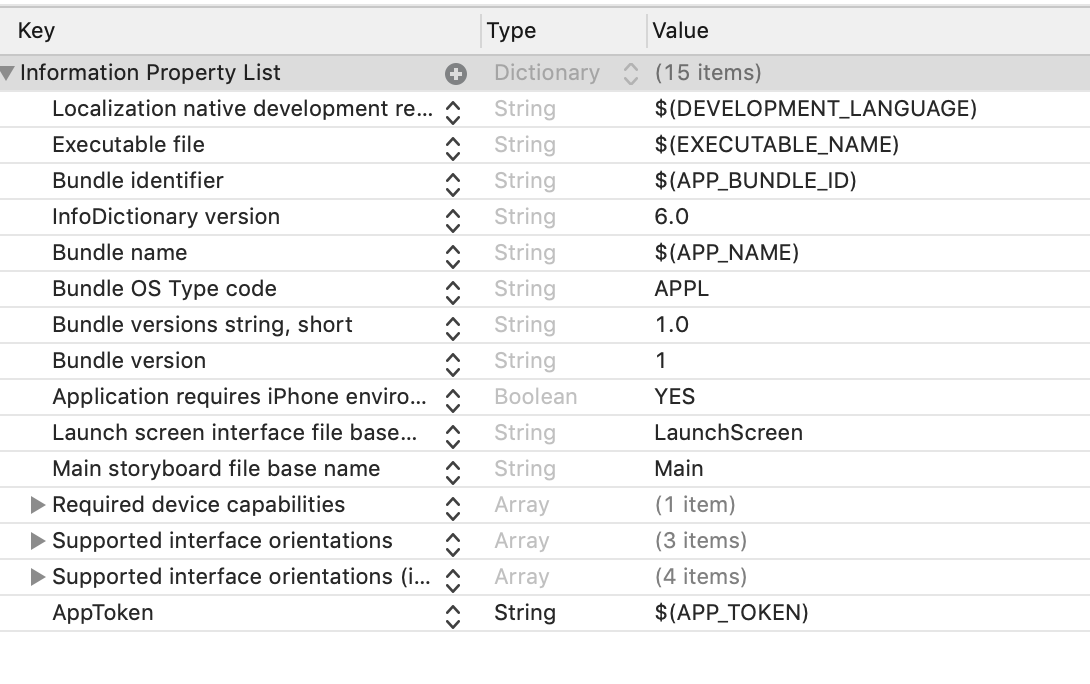
Task: Click the add (+) button on Information Property List
Action: [x=456, y=73]
